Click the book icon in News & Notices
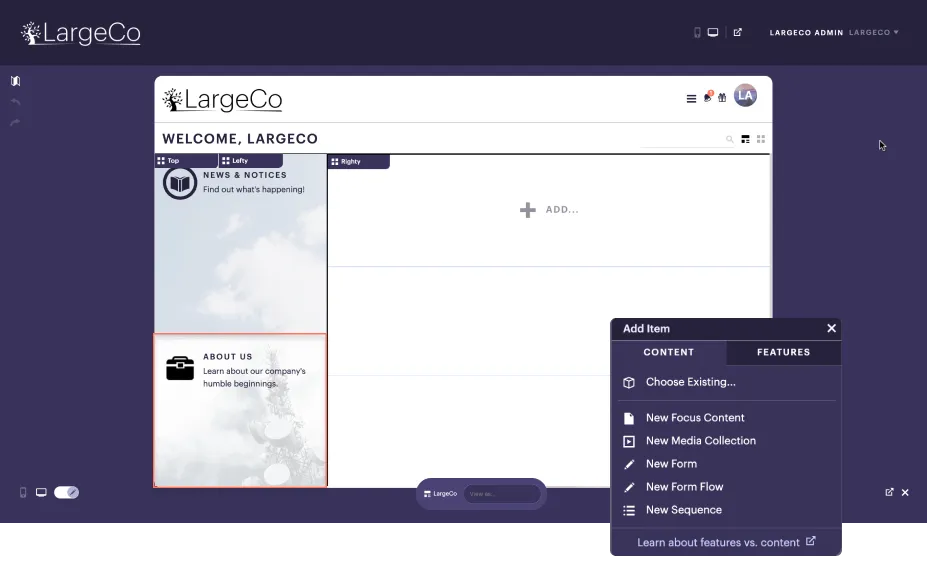This screenshot has height=566, width=927. [x=180, y=183]
